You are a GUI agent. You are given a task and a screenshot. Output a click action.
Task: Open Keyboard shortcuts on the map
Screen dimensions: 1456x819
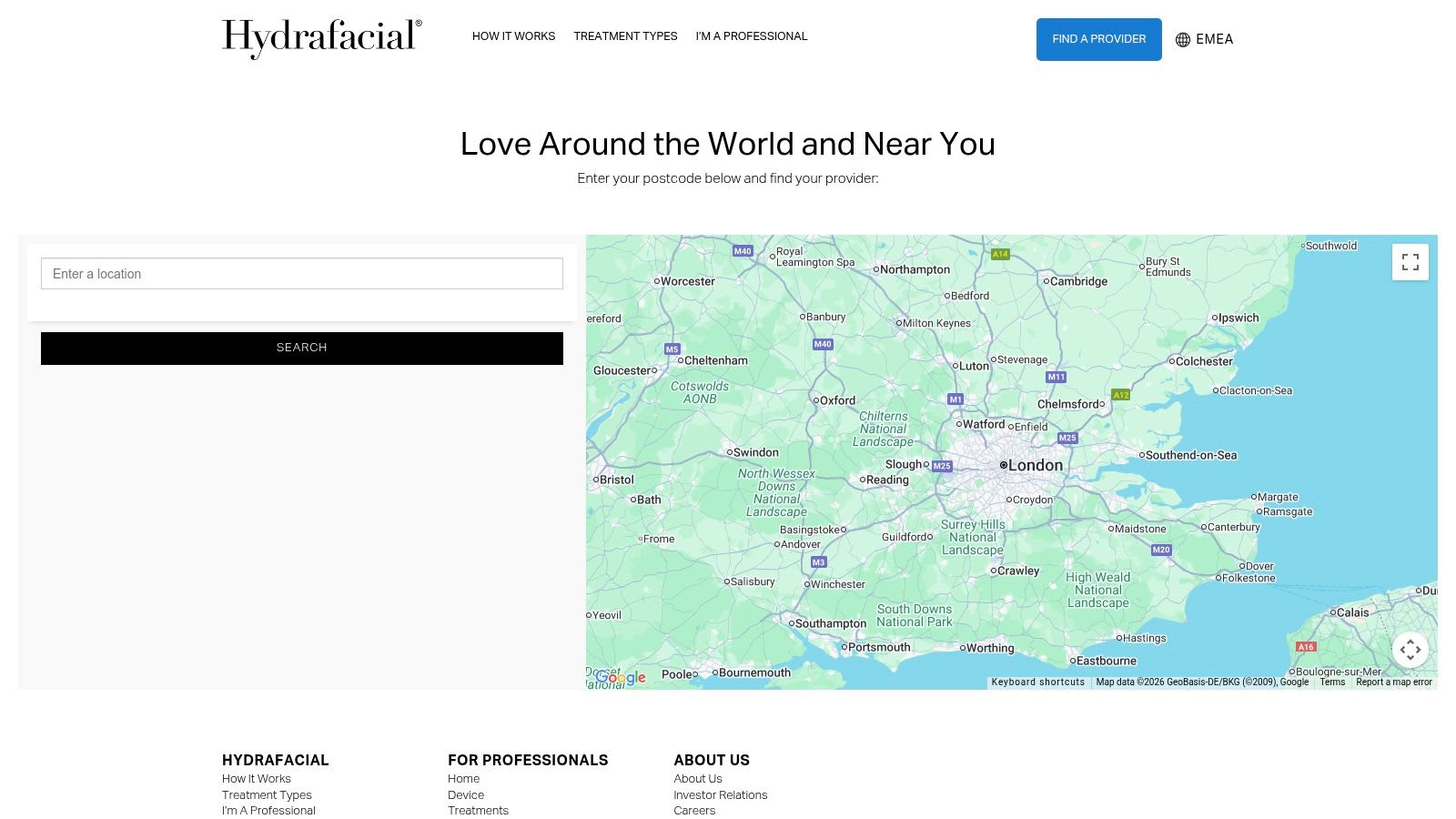1038,682
